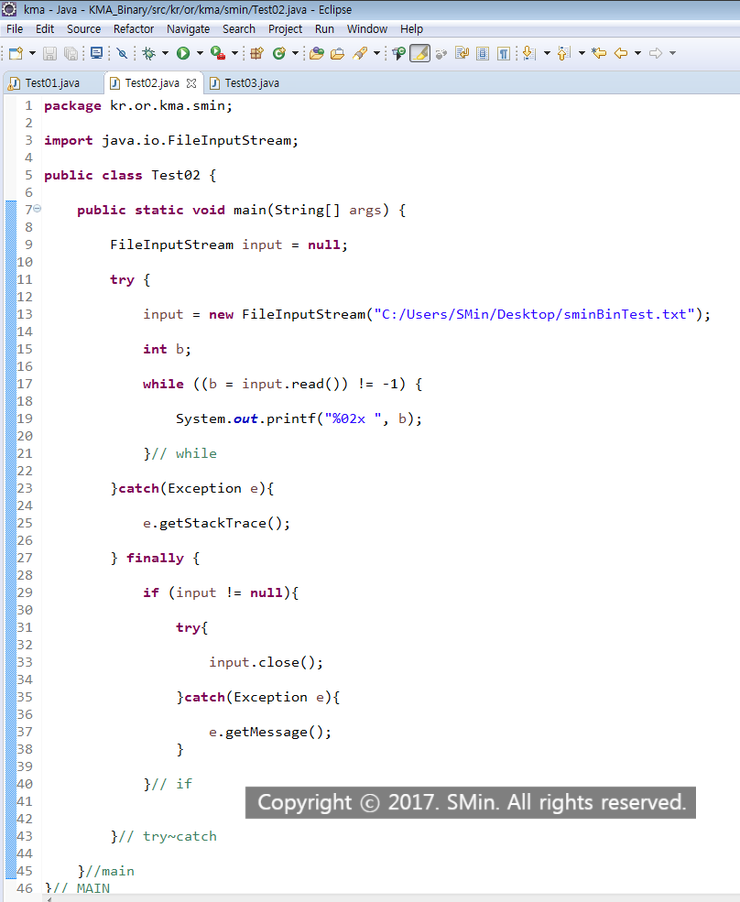Screen dimensions: 740x902
Task: Click Run External Tools icon
Action: coord(218,53)
